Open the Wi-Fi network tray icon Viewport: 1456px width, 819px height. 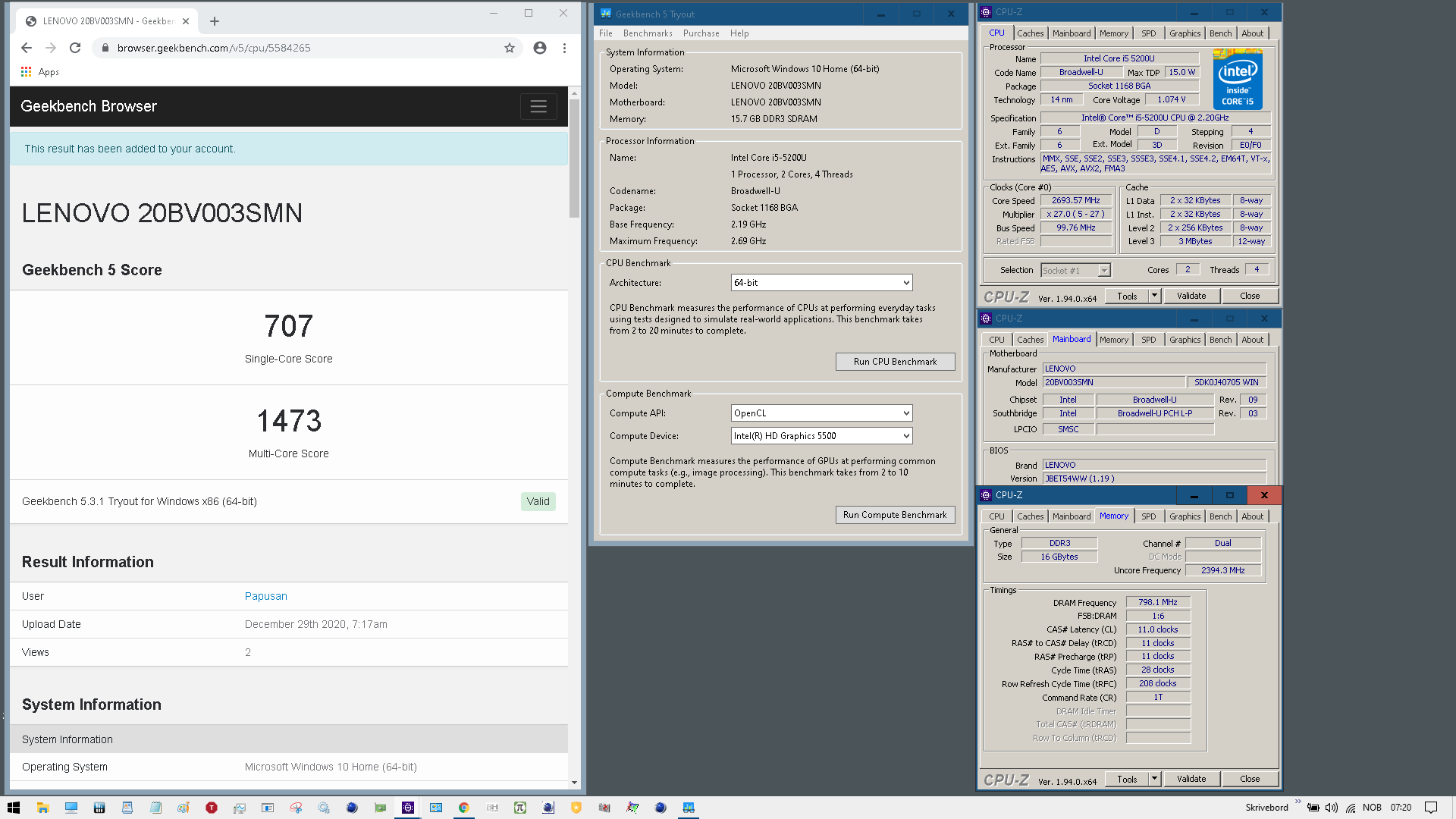coord(1351,808)
